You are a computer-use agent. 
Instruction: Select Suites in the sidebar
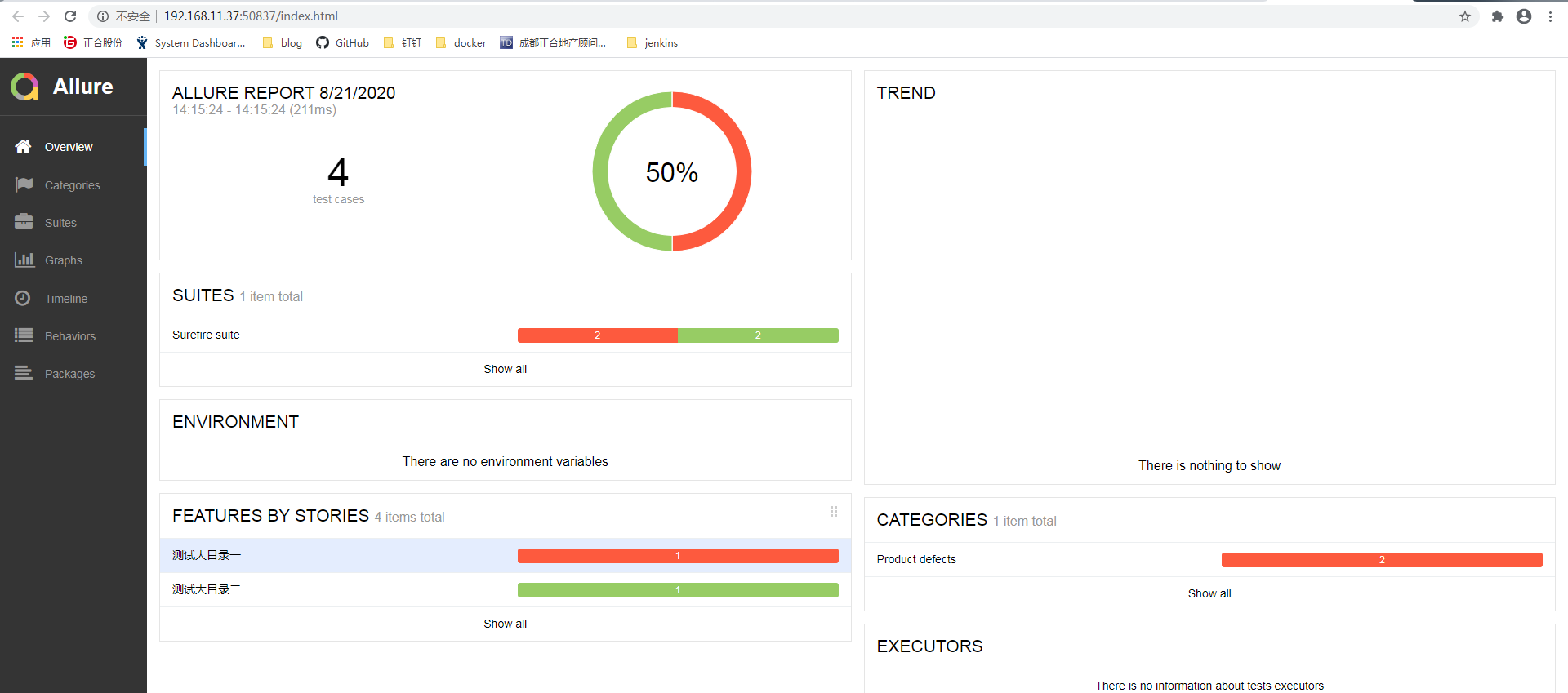[x=73, y=223]
